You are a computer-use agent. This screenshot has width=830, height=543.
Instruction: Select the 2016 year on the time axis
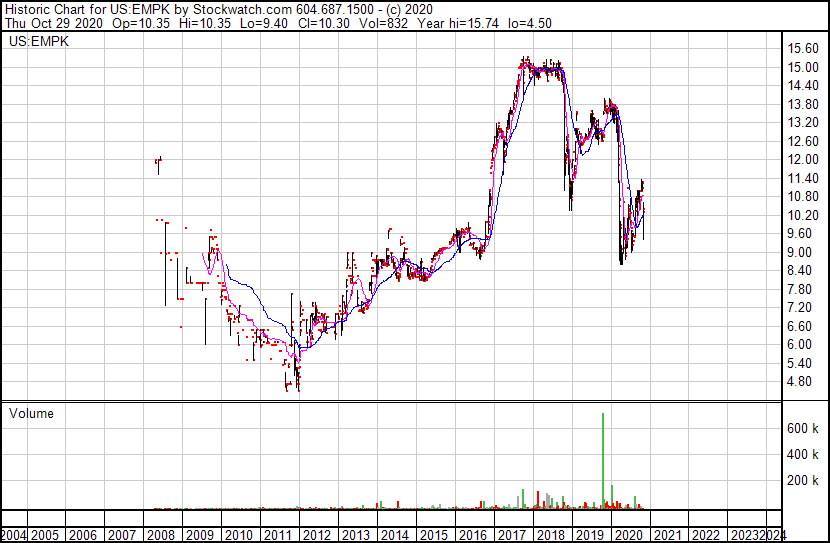tap(472, 534)
